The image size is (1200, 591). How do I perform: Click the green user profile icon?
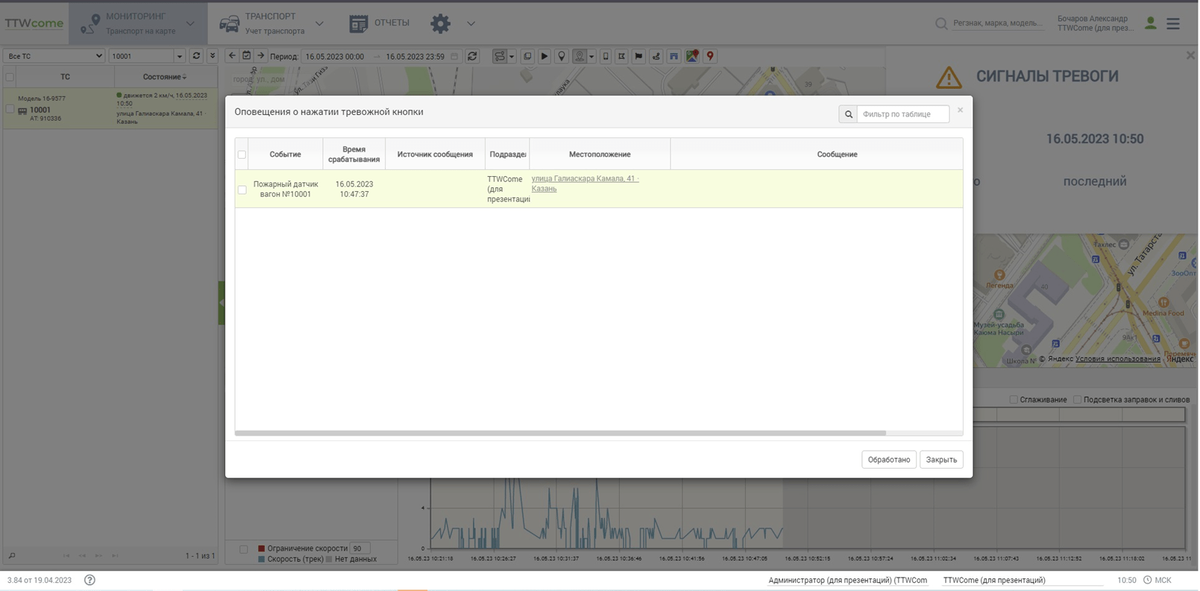(x=1151, y=22)
